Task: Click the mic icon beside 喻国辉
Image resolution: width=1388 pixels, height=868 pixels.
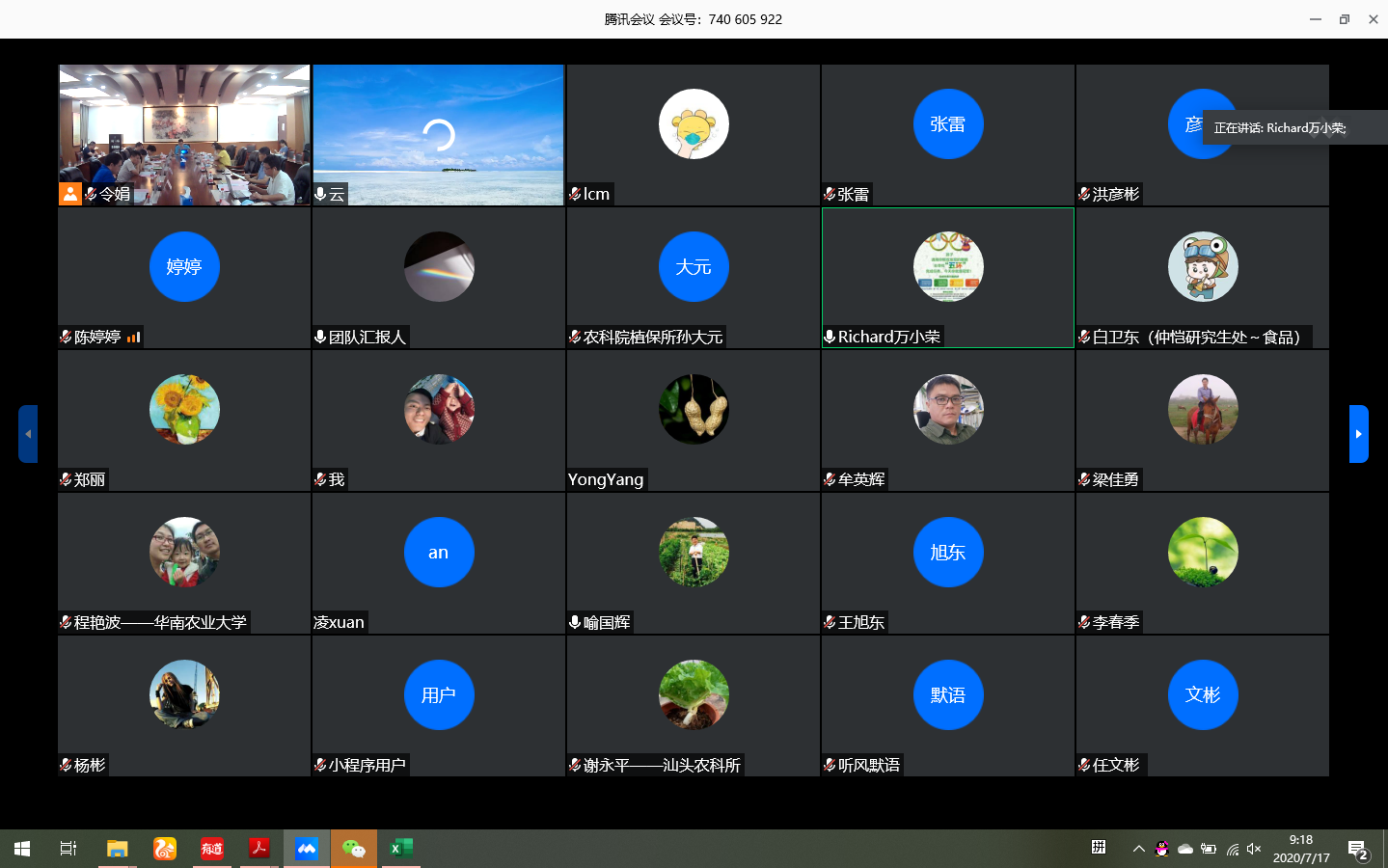Action: 575,622
